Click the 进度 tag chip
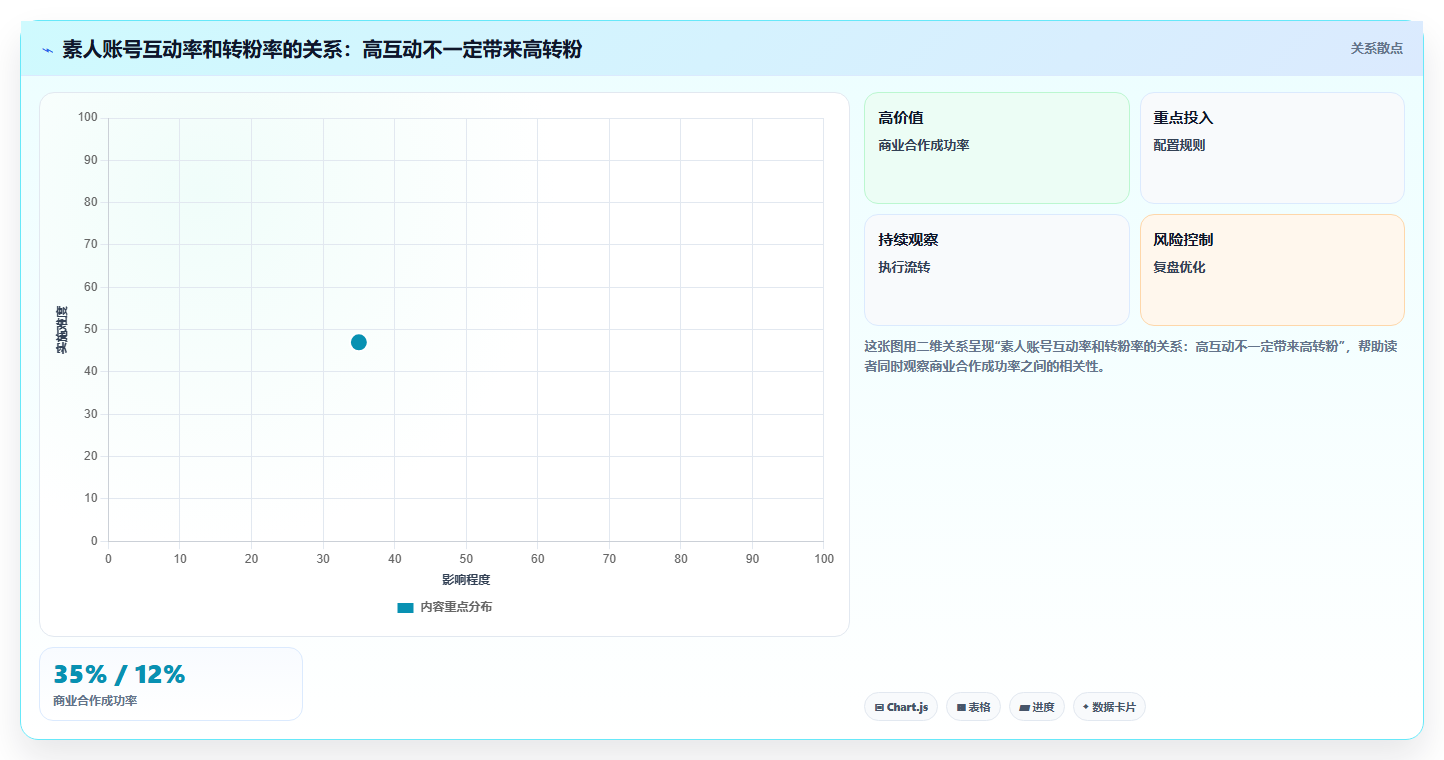Screen dimensions: 1444x760 [x=1037, y=707]
